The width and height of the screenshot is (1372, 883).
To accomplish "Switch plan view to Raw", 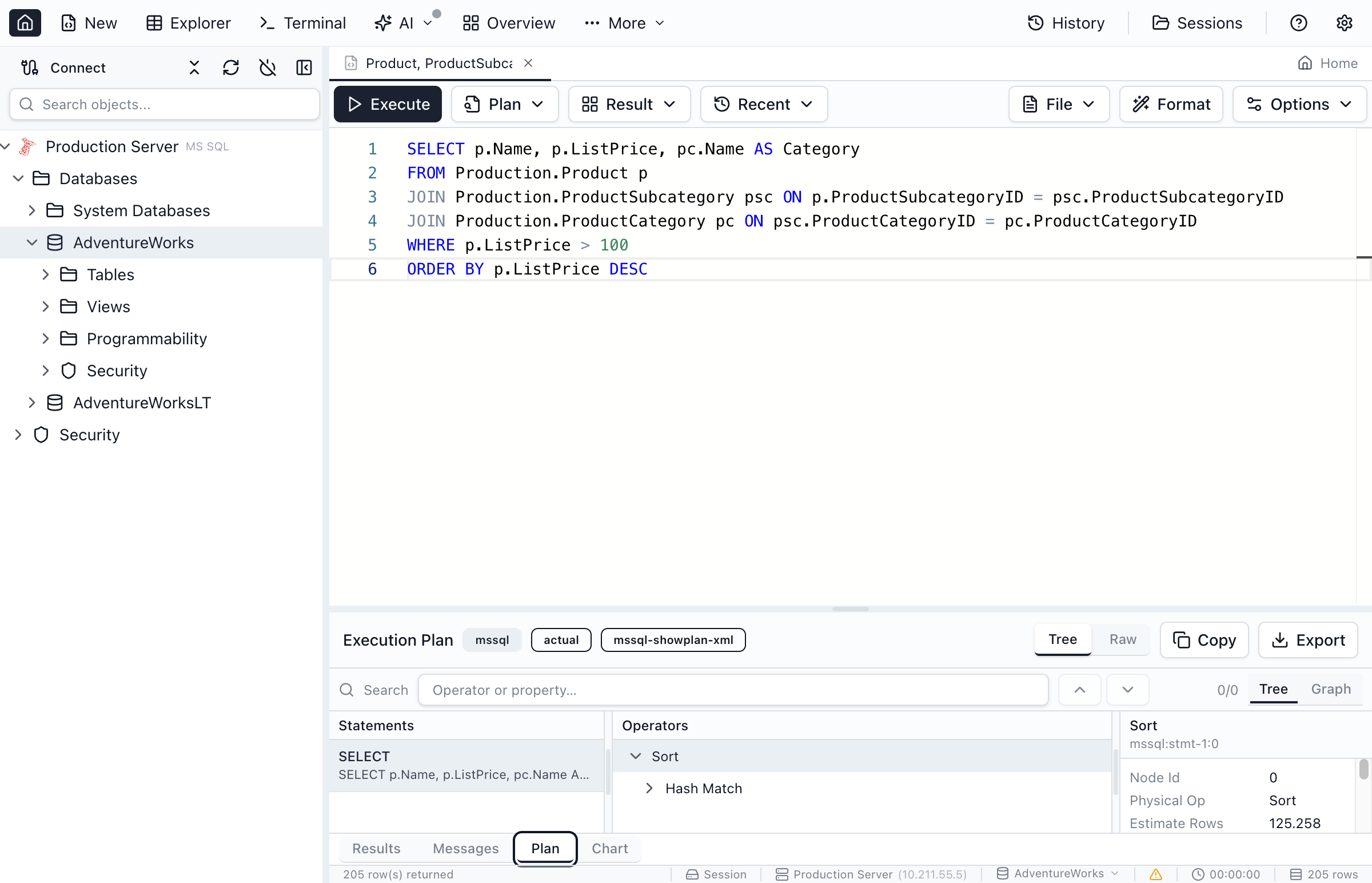I will (1122, 639).
